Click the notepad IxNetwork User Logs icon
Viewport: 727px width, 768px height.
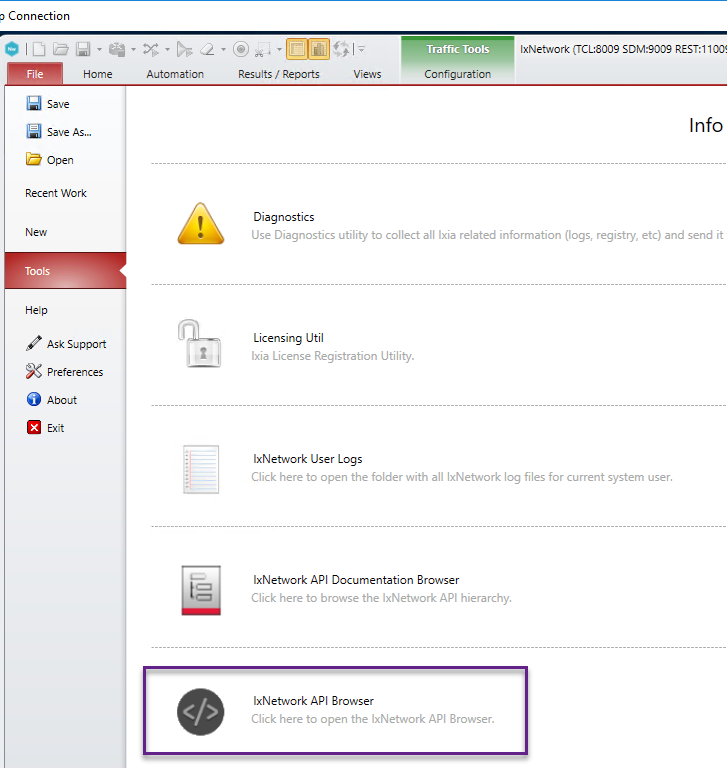tap(201, 469)
